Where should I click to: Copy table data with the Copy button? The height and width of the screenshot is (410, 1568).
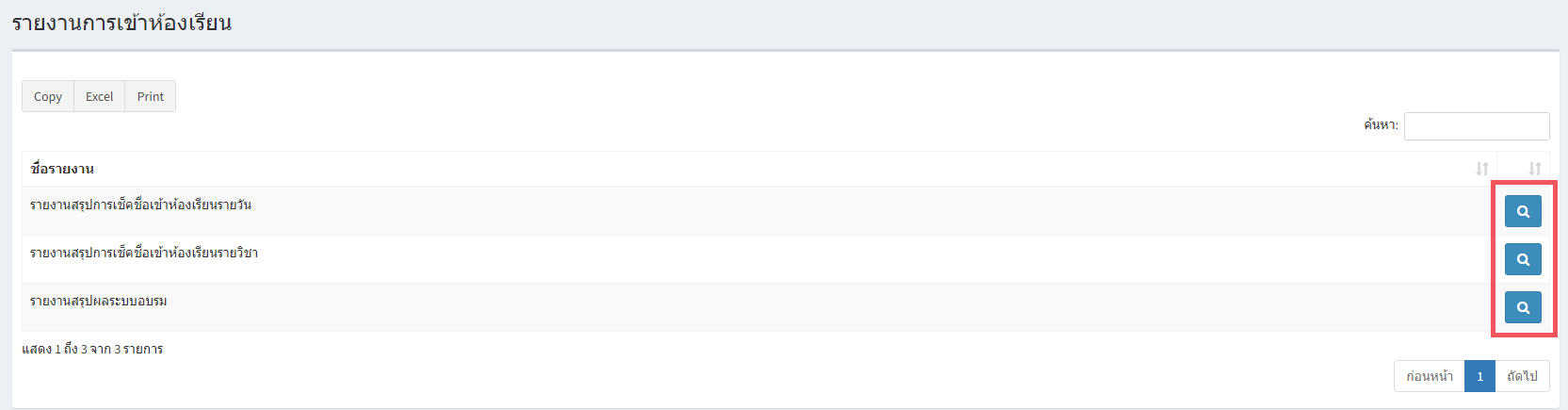(x=48, y=96)
